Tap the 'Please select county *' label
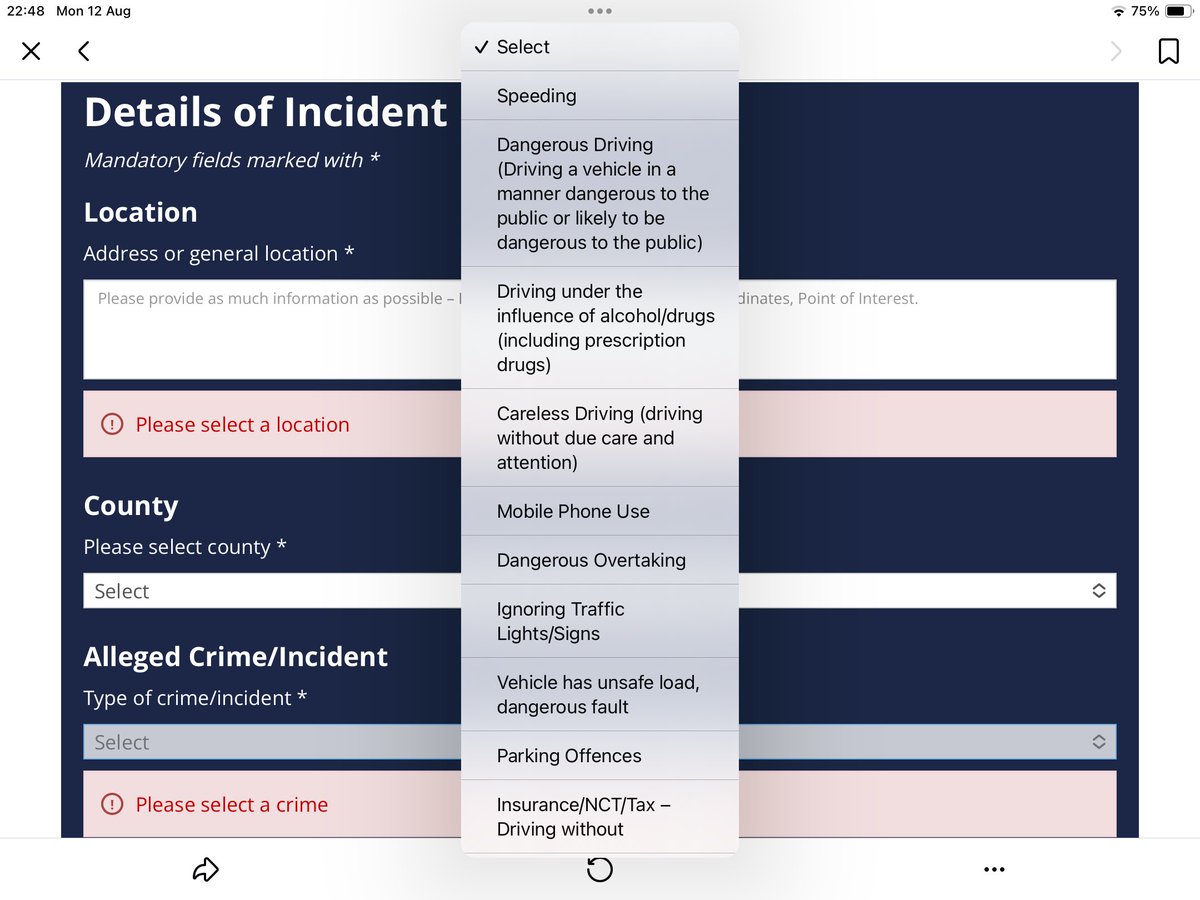This screenshot has height=900, width=1200. [185, 547]
